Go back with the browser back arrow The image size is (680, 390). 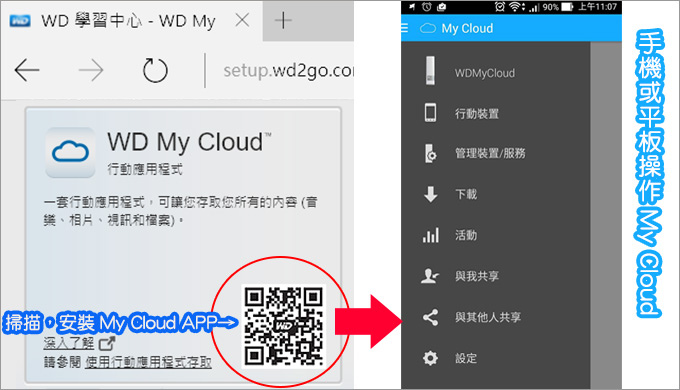27,70
